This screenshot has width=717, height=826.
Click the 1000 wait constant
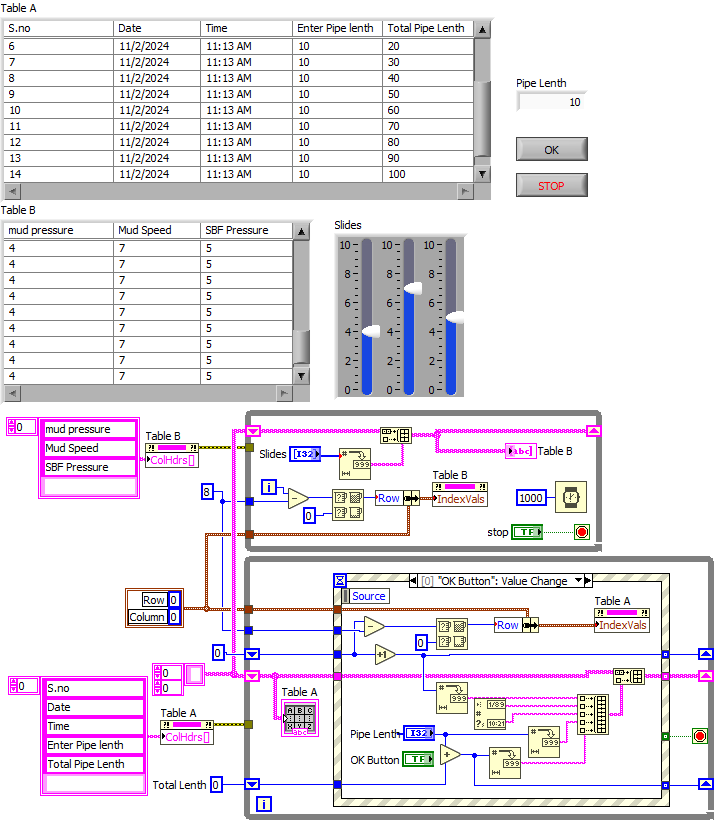pos(531,498)
